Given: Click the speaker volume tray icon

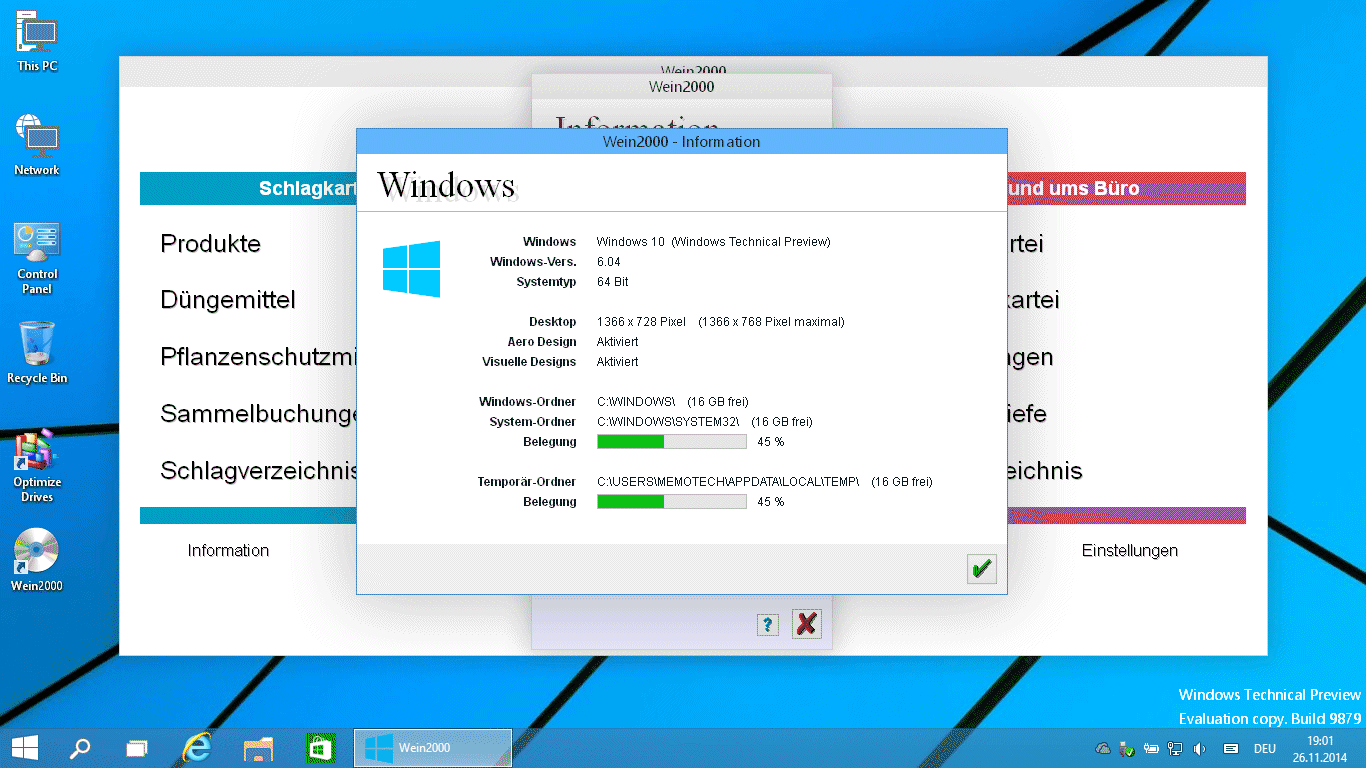Looking at the screenshot, I should coord(1199,749).
